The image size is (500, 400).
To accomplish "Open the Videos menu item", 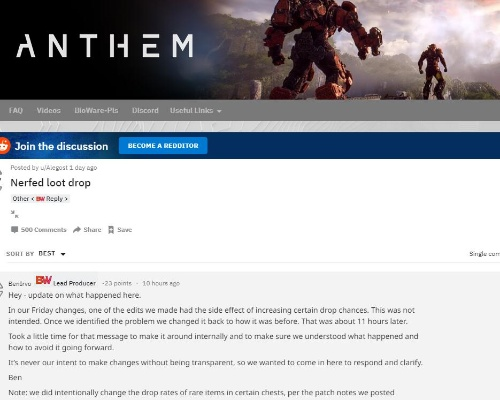I will tap(49, 110).
